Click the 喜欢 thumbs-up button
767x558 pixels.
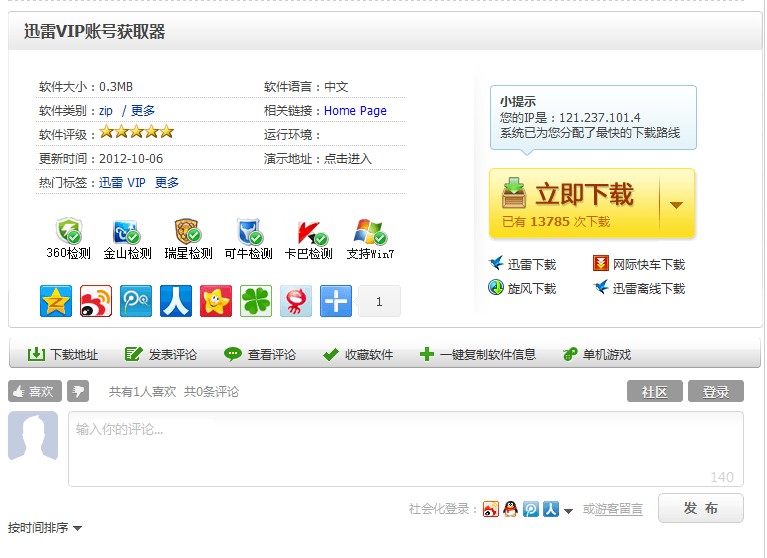click(35, 391)
